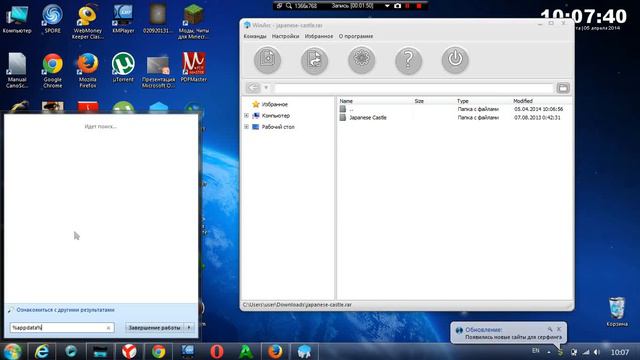
Task: Click the status bar path japanese-castle.rar
Action: click(x=297, y=305)
